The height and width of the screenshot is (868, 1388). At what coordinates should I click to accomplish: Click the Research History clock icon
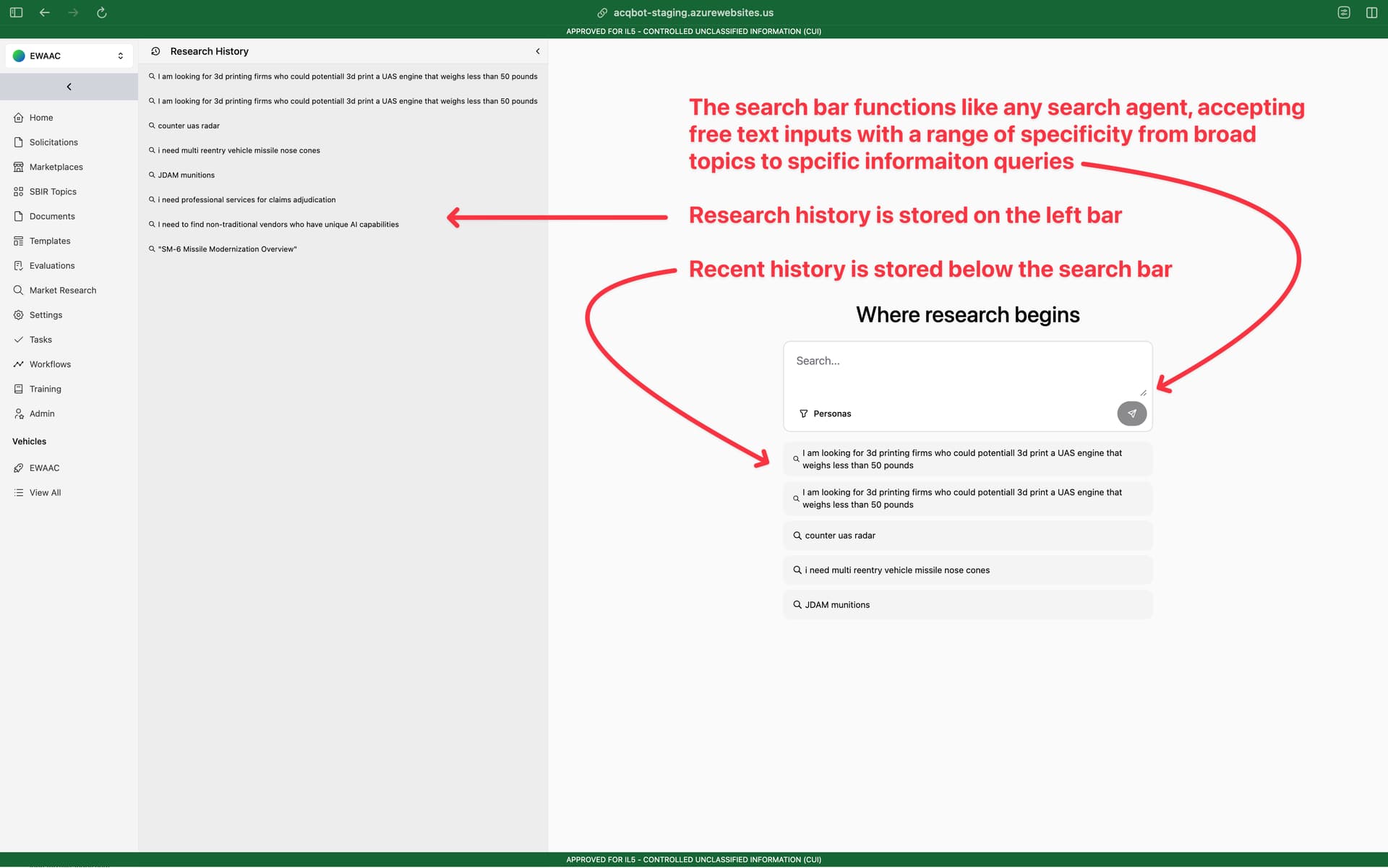coord(155,51)
